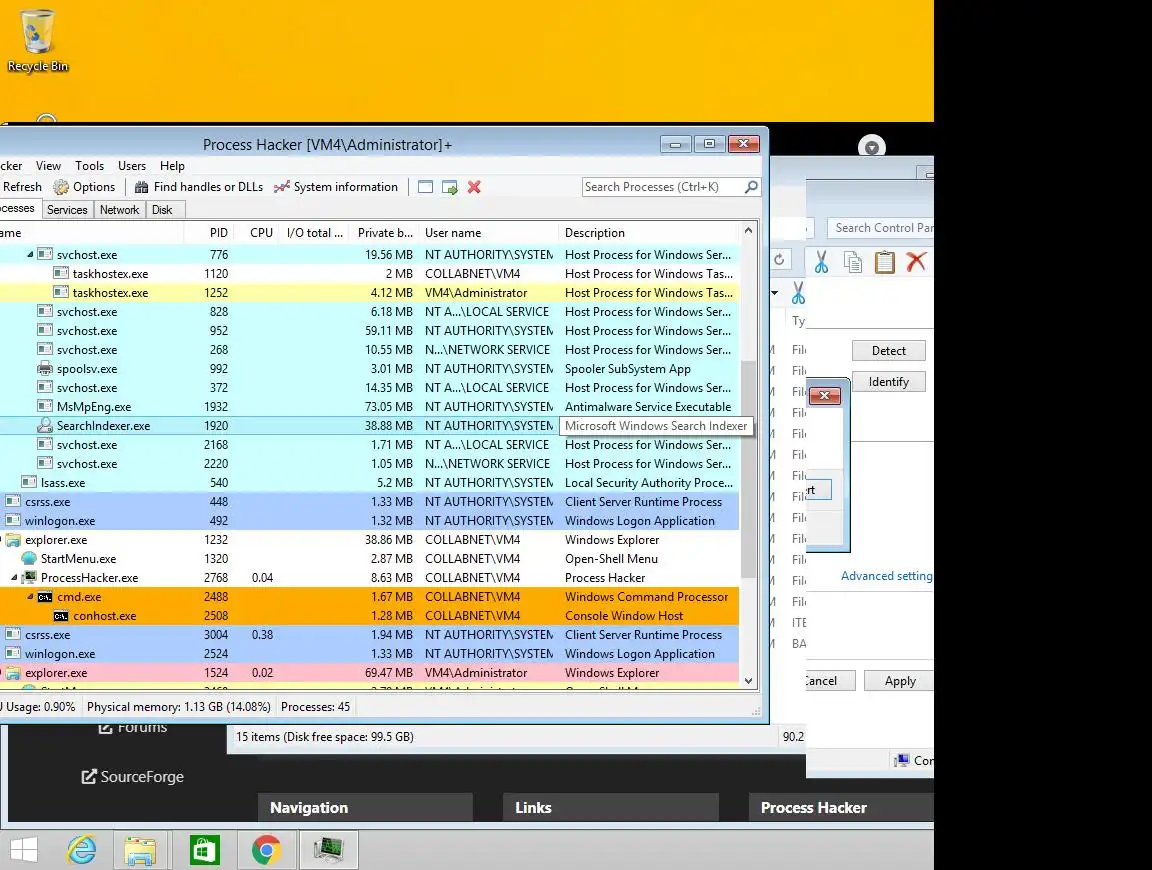Screen dimensions: 1152x870
Task: Click the red X terminate toolbar icon
Action: [x=475, y=187]
